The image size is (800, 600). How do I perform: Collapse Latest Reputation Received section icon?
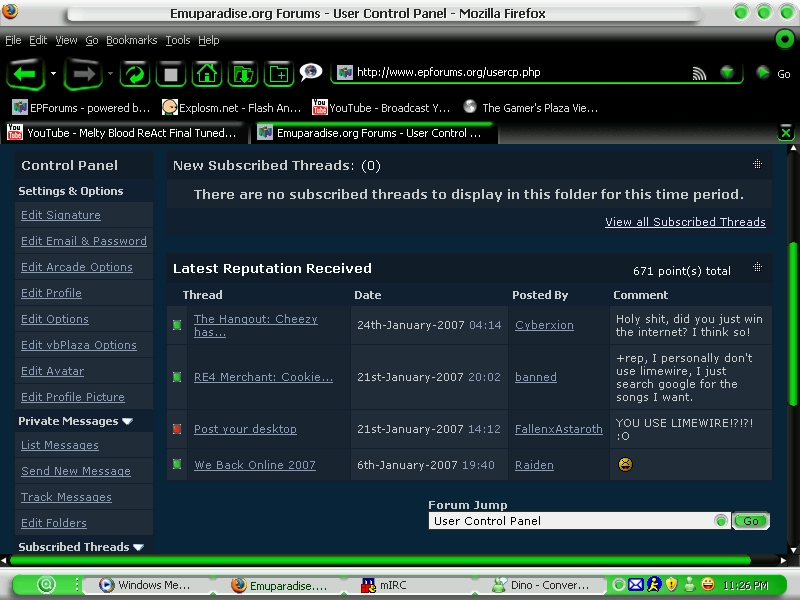pos(758,267)
